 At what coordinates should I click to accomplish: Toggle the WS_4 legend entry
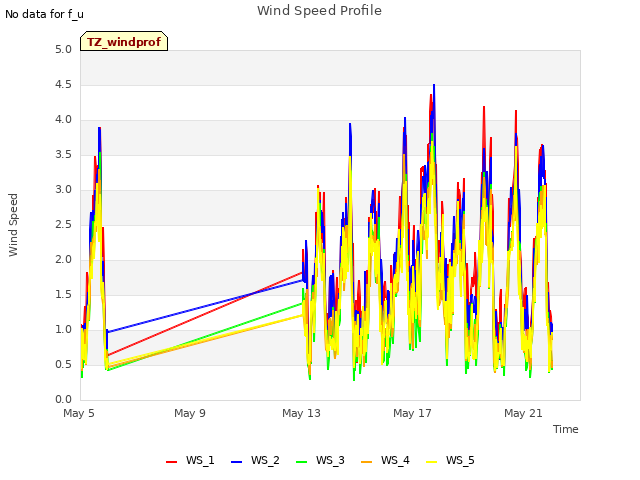tap(385, 460)
